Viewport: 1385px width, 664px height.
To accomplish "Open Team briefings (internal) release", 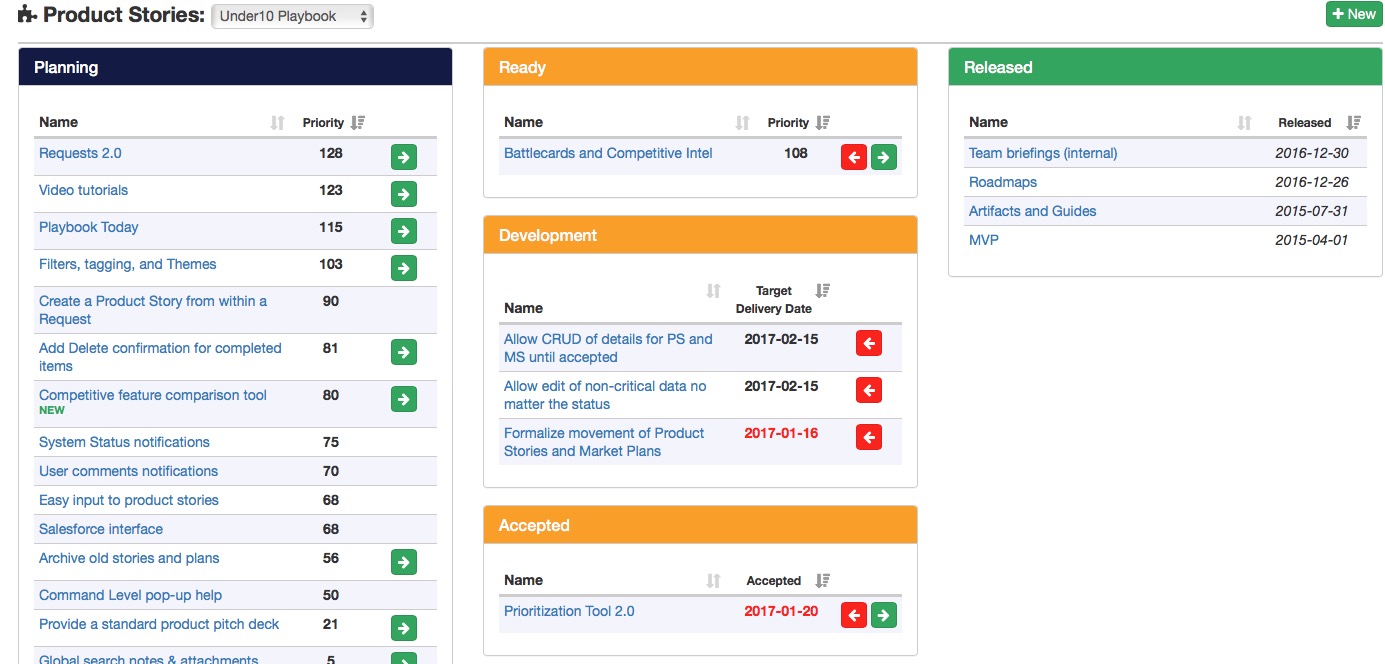I will tap(1043, 153).
